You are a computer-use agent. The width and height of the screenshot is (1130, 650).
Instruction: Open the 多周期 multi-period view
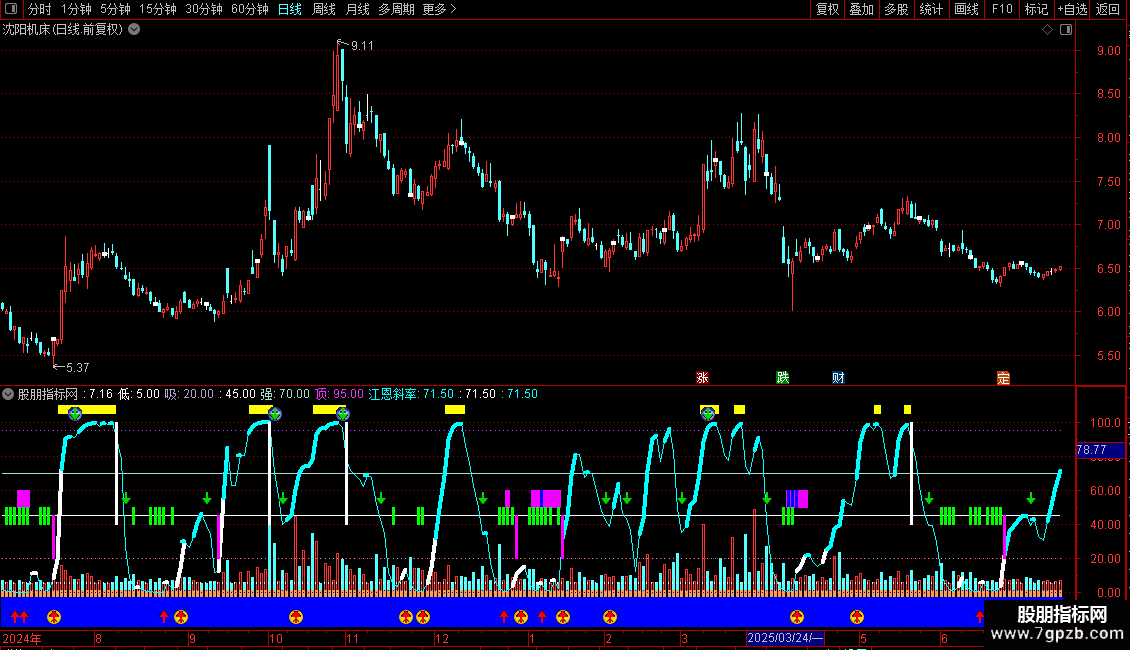(396, 9)
